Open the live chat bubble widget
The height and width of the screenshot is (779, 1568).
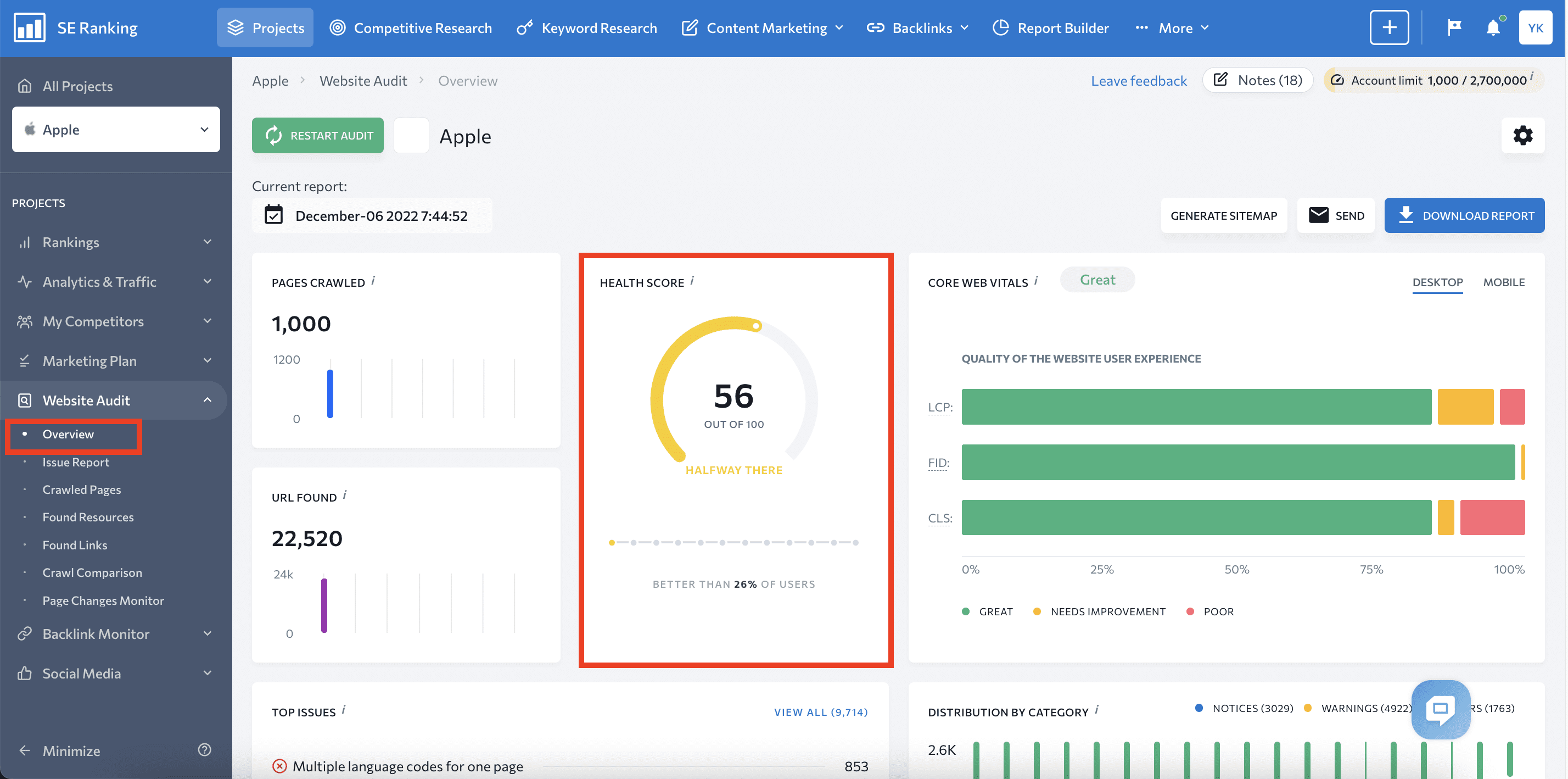pos(1441,709)
